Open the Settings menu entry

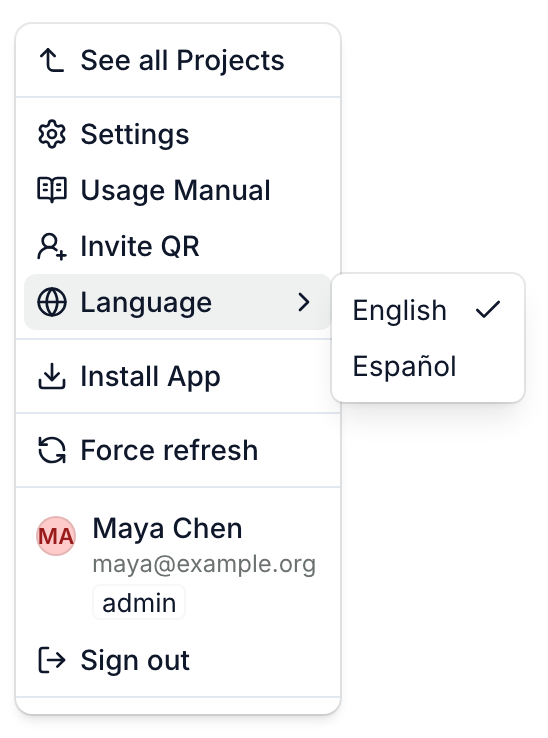coord(178,135)
